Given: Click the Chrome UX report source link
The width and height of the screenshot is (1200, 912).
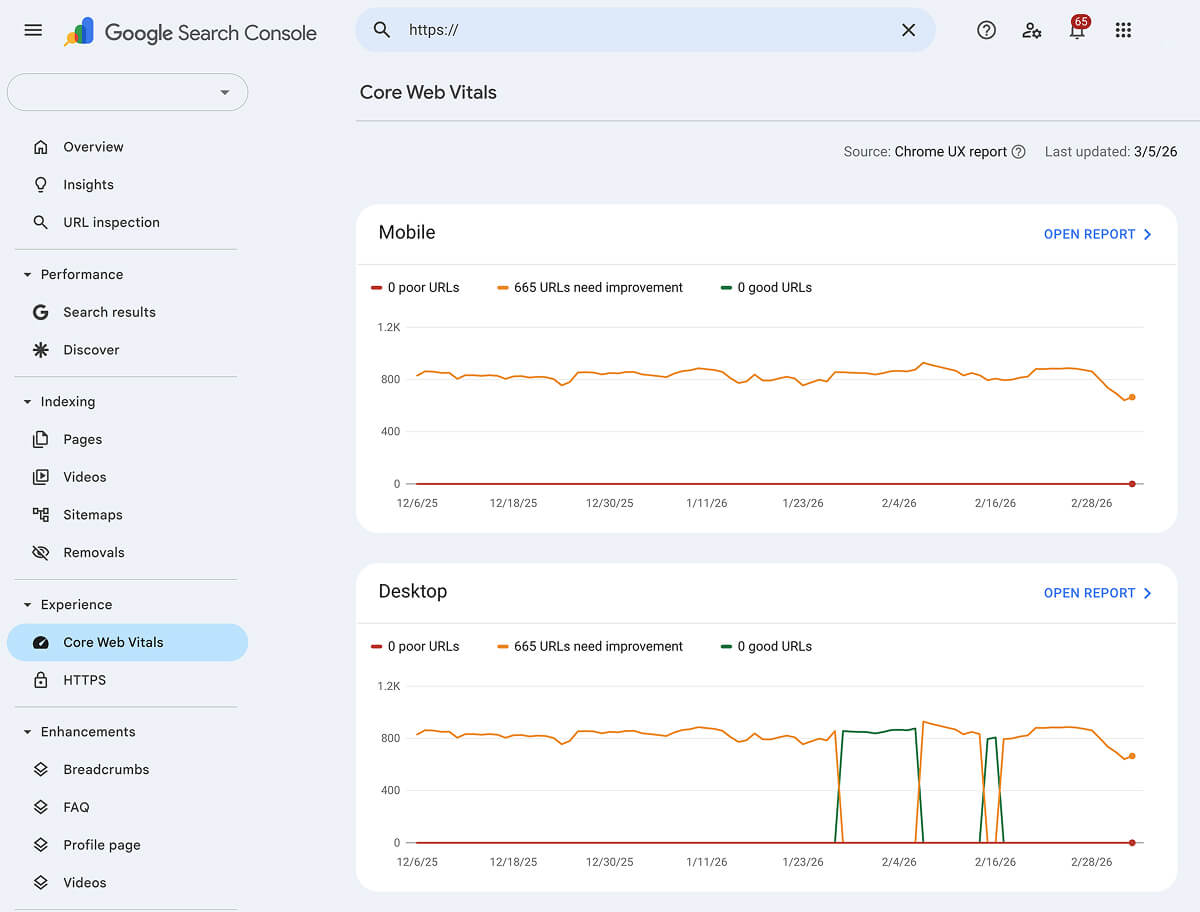Looking at the screenshot, I should (x=951, y=152).
